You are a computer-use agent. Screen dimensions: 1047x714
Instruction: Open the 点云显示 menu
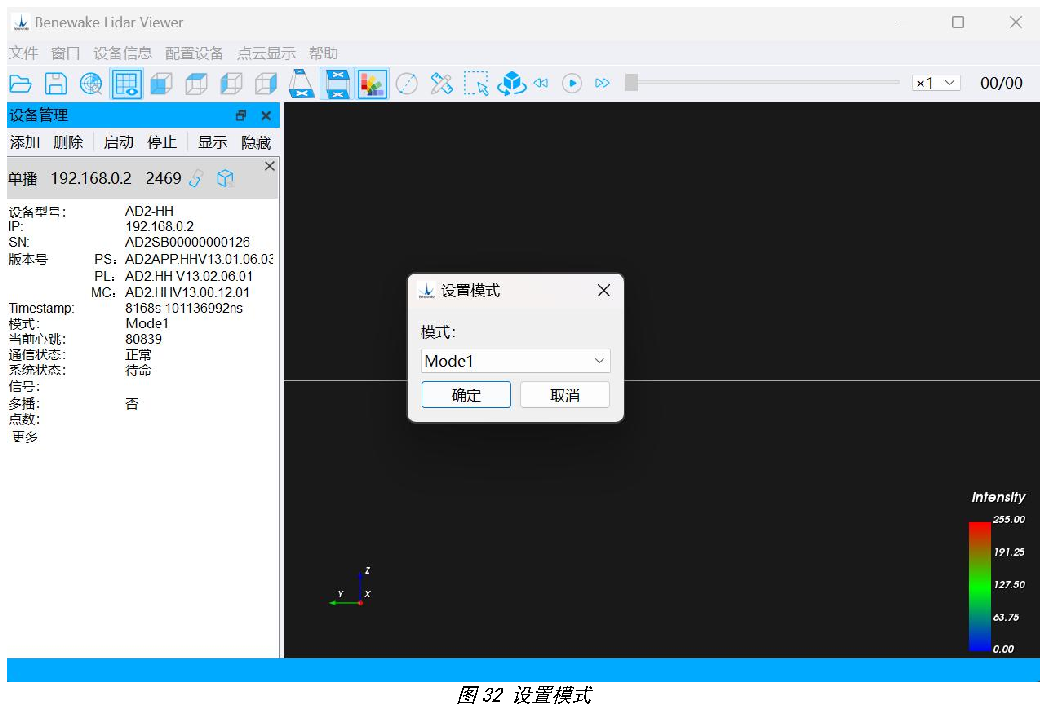266,53
